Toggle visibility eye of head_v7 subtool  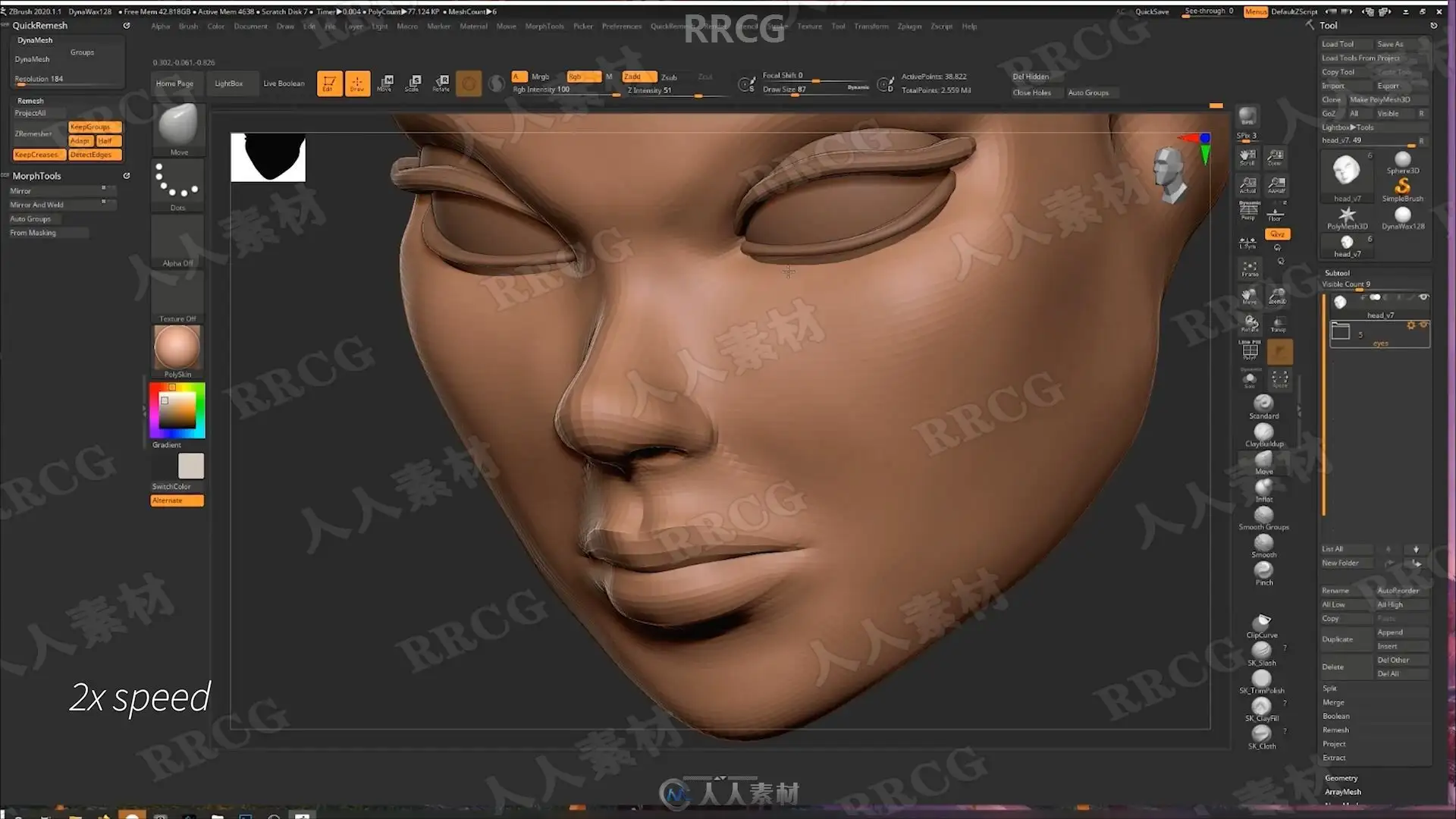[x=1423, y=297]
